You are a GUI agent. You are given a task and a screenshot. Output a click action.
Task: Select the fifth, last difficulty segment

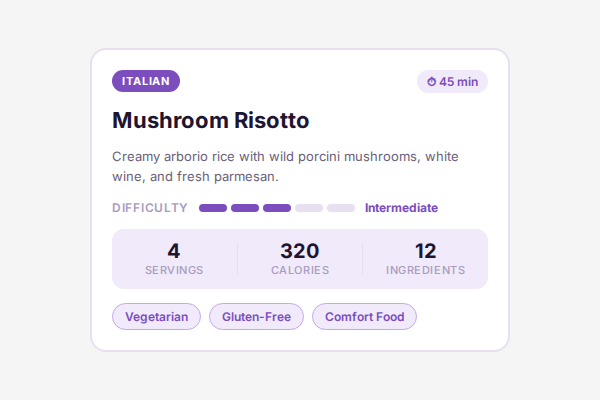(341, 208)
